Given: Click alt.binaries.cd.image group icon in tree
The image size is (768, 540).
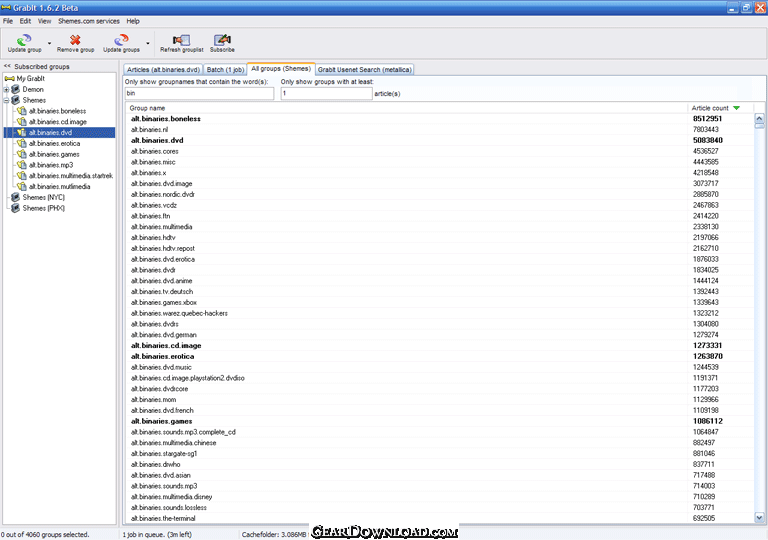Looking at the screenshot, I should click(x=22, y=122).
